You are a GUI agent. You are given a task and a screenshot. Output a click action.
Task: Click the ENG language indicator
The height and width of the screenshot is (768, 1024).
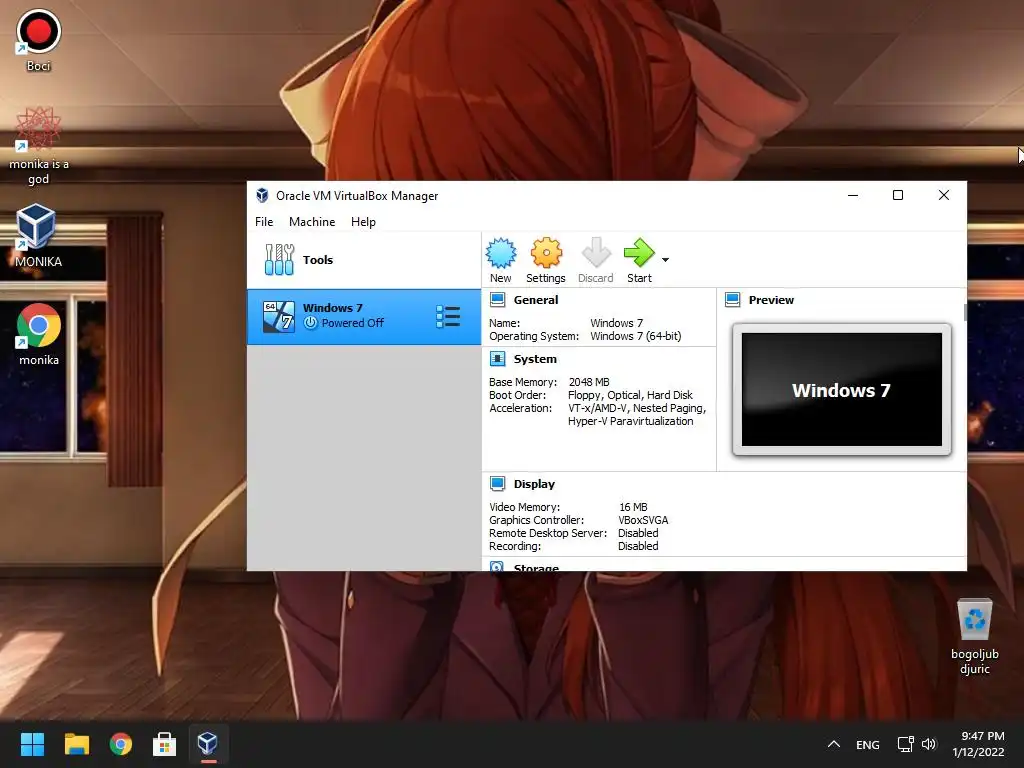[867, 745]
